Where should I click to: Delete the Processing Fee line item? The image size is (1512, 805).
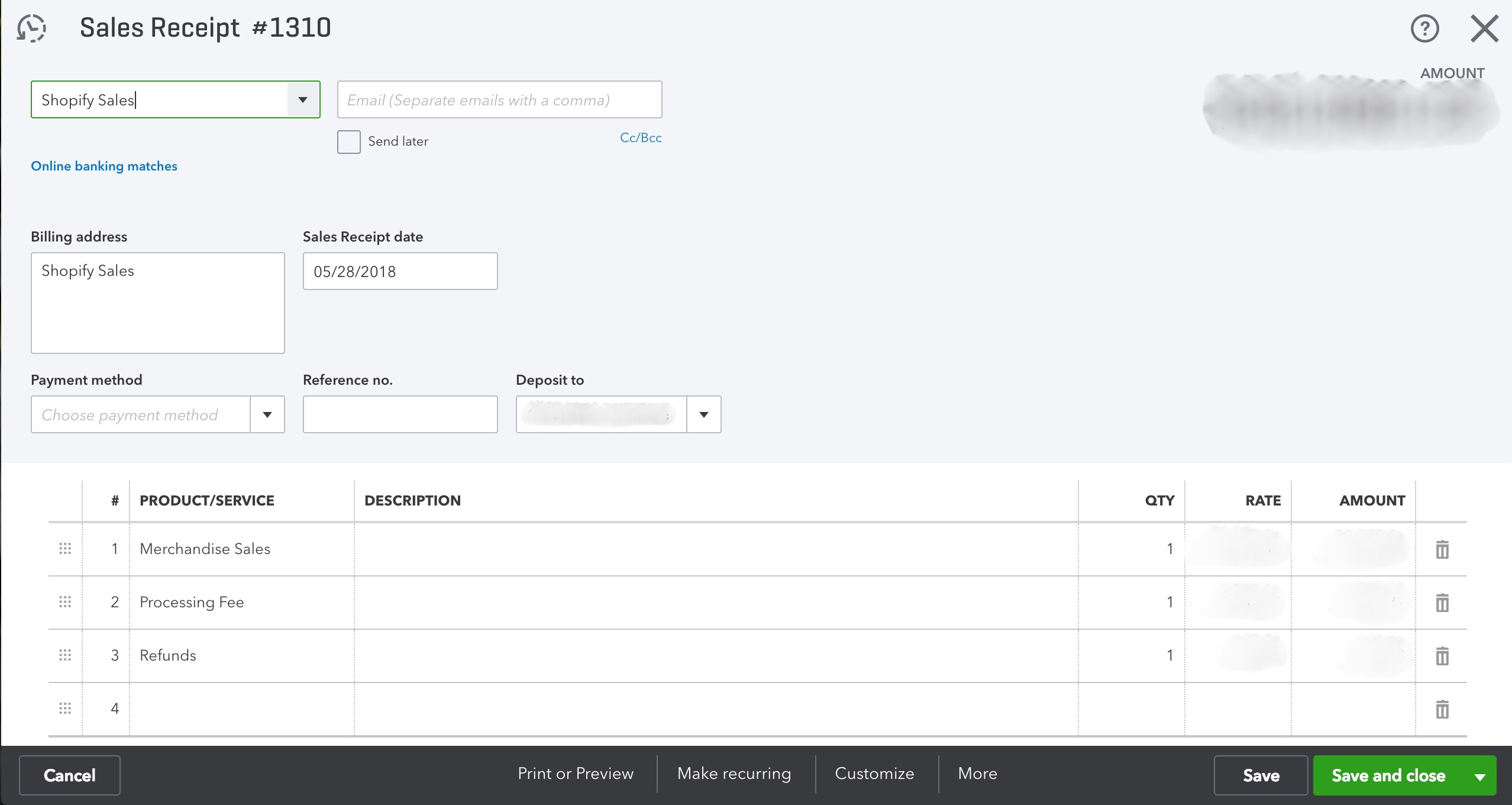(x=1442, y=602)
